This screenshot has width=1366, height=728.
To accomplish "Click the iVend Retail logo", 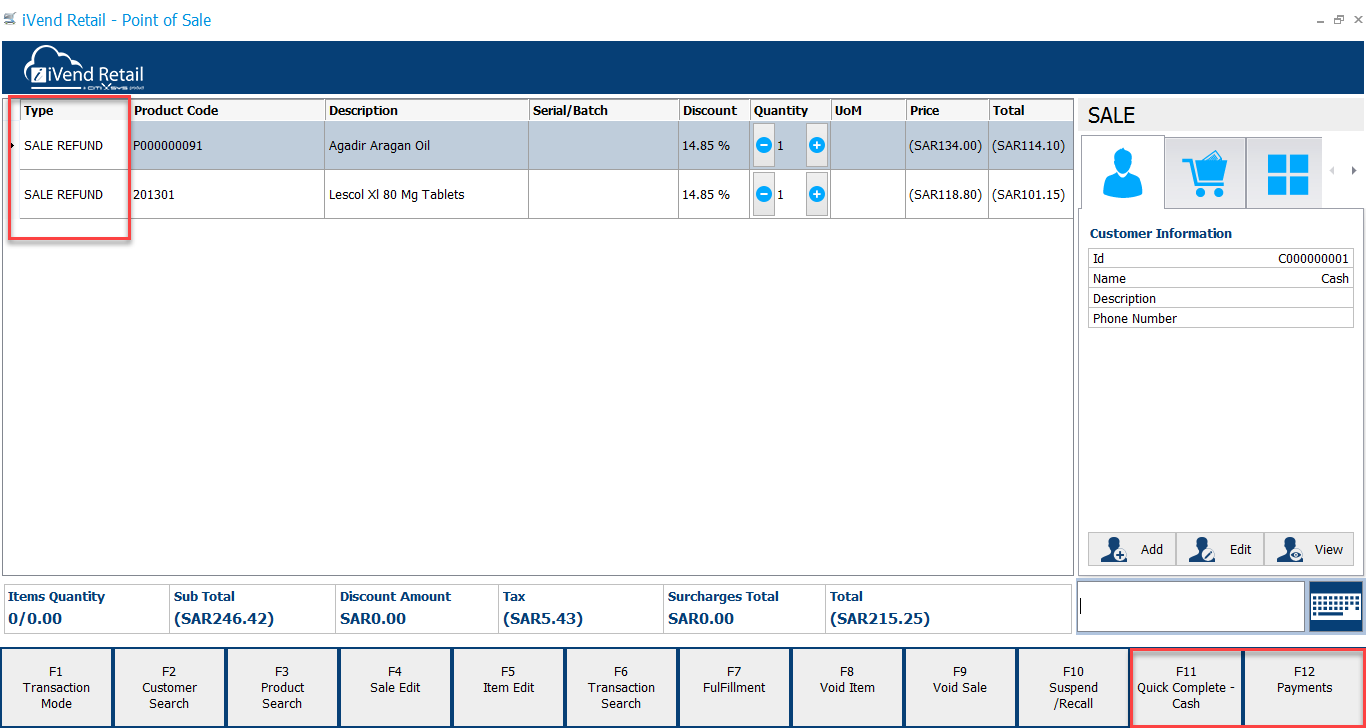I will tap(85, 68).
